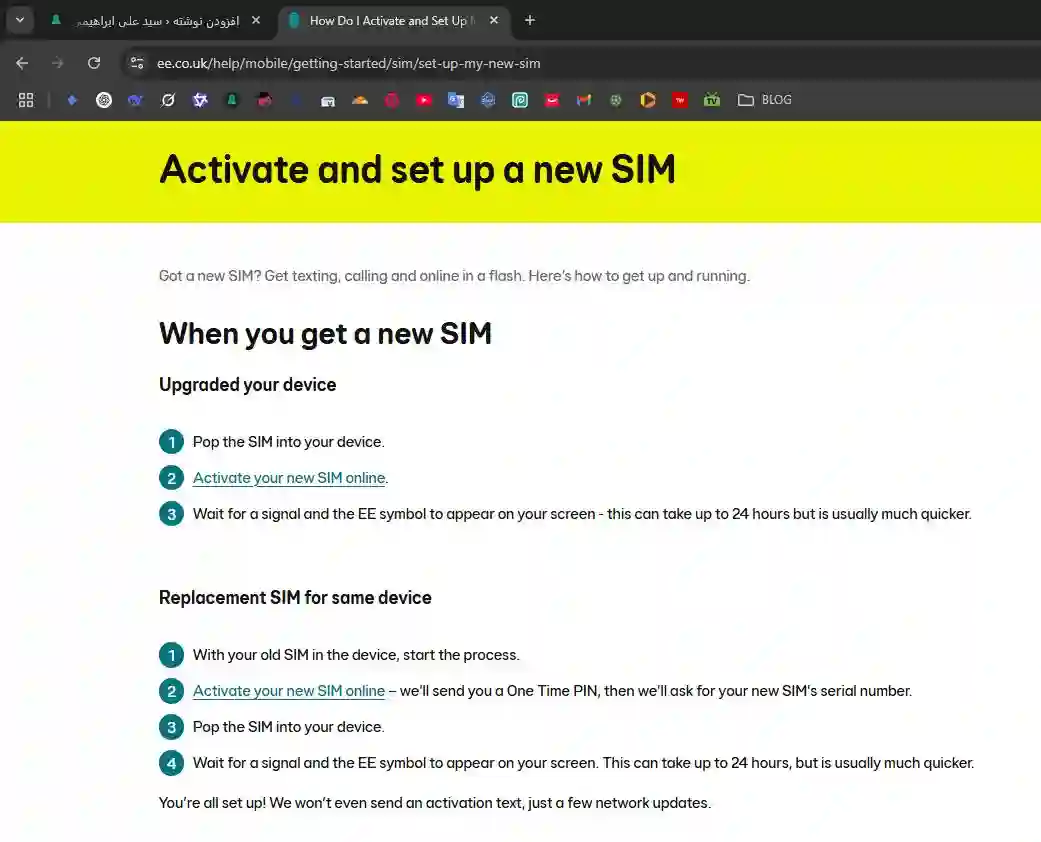Follow Activate your new SIM online under Upgraded device
This screenshot has height=842, width=1041.
(289, 478)
